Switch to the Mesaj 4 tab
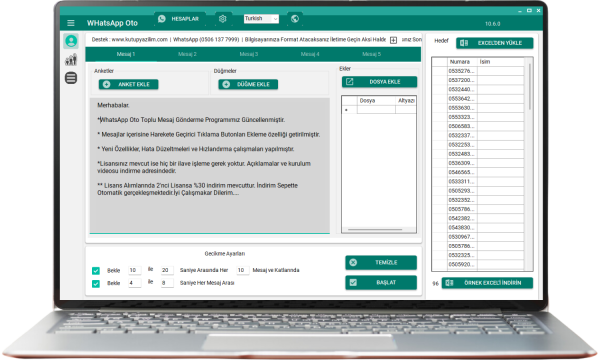 [310, 54]
